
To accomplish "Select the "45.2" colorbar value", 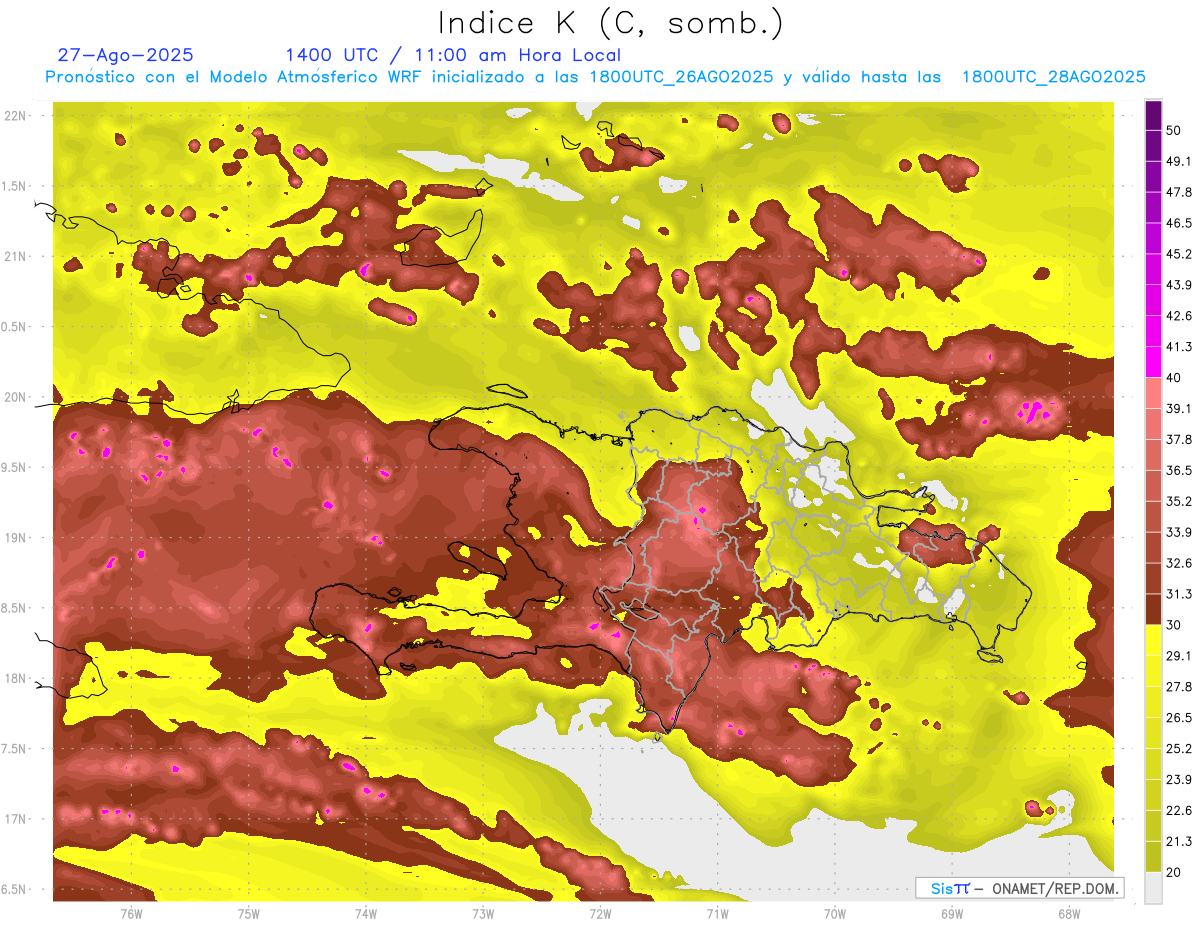I will [1179, 254].
